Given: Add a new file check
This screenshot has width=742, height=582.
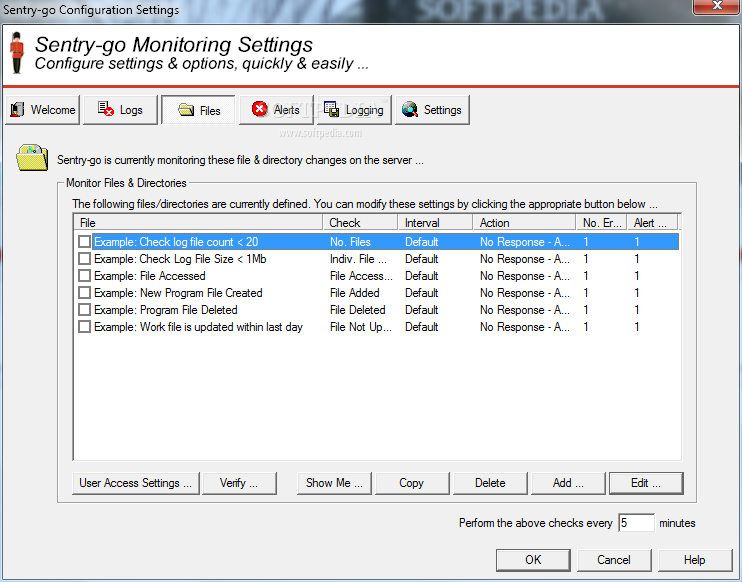Looking at the screenshot, I should tap(568, 483).
